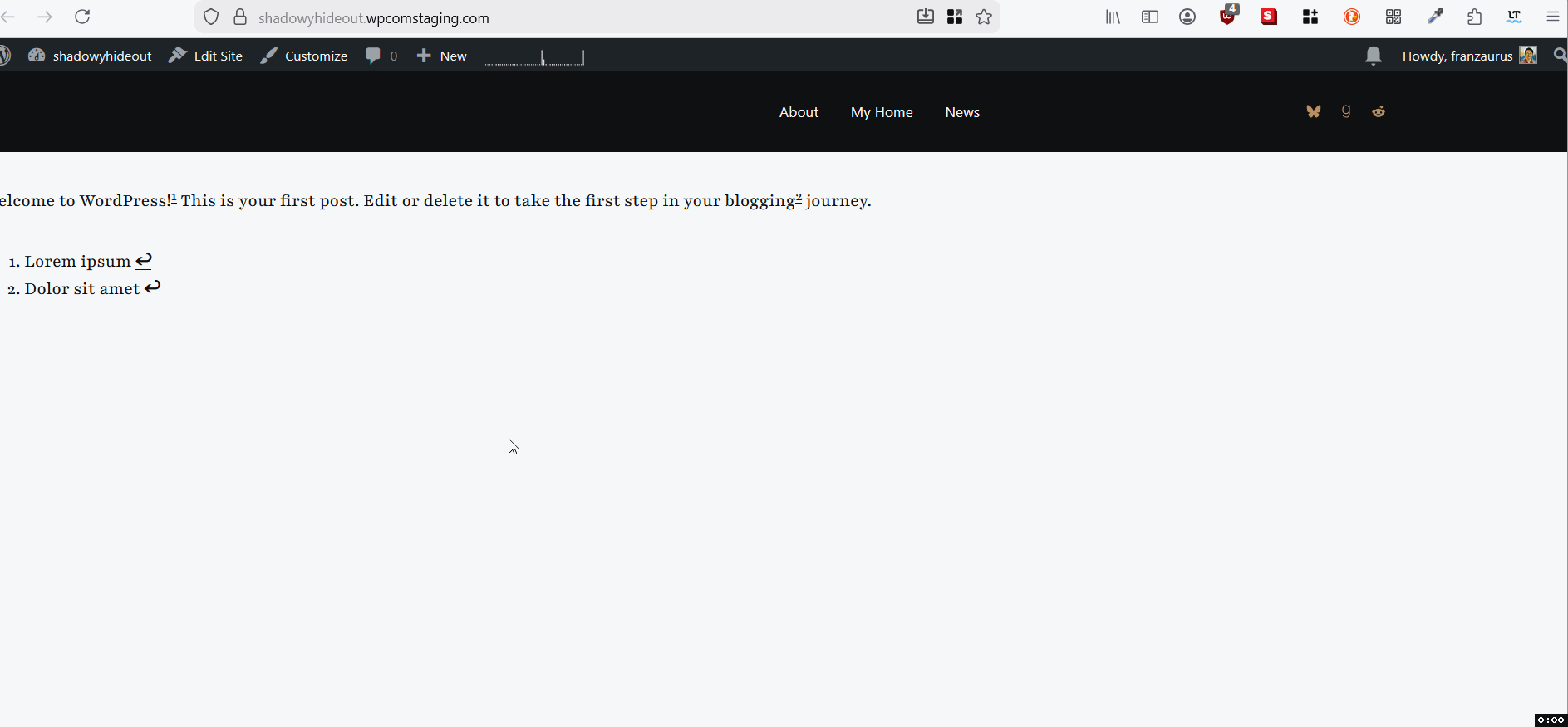Open the WordPress logo menu in admin bar
The image size is (1568, 727).
[x=4, y=56]
